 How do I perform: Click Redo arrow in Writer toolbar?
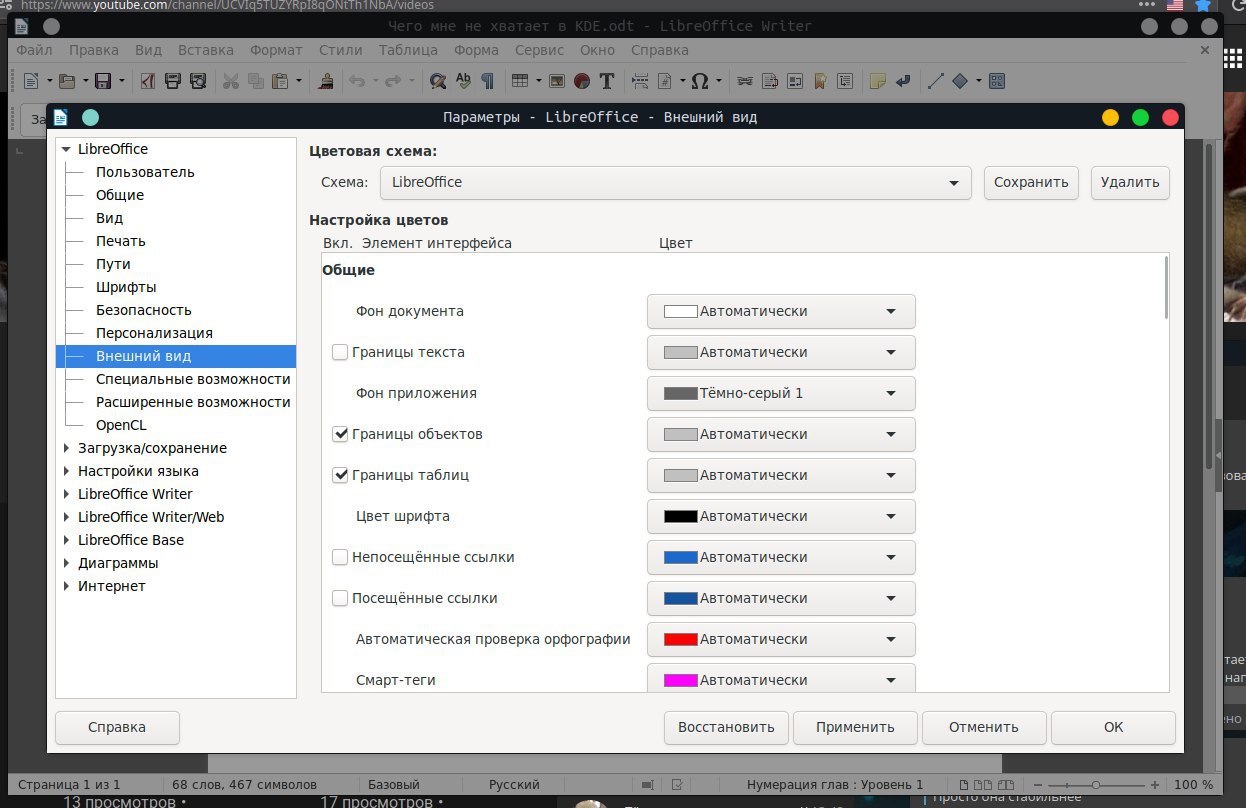click(x=393, y=81)
